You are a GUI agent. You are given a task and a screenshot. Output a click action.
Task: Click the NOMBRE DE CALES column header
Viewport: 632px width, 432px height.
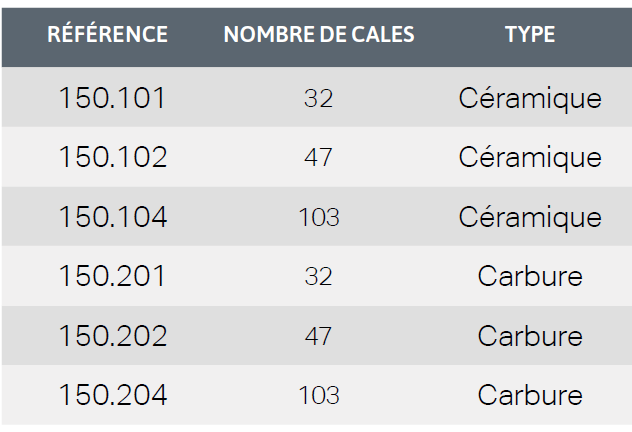click(x=319, y=34)
